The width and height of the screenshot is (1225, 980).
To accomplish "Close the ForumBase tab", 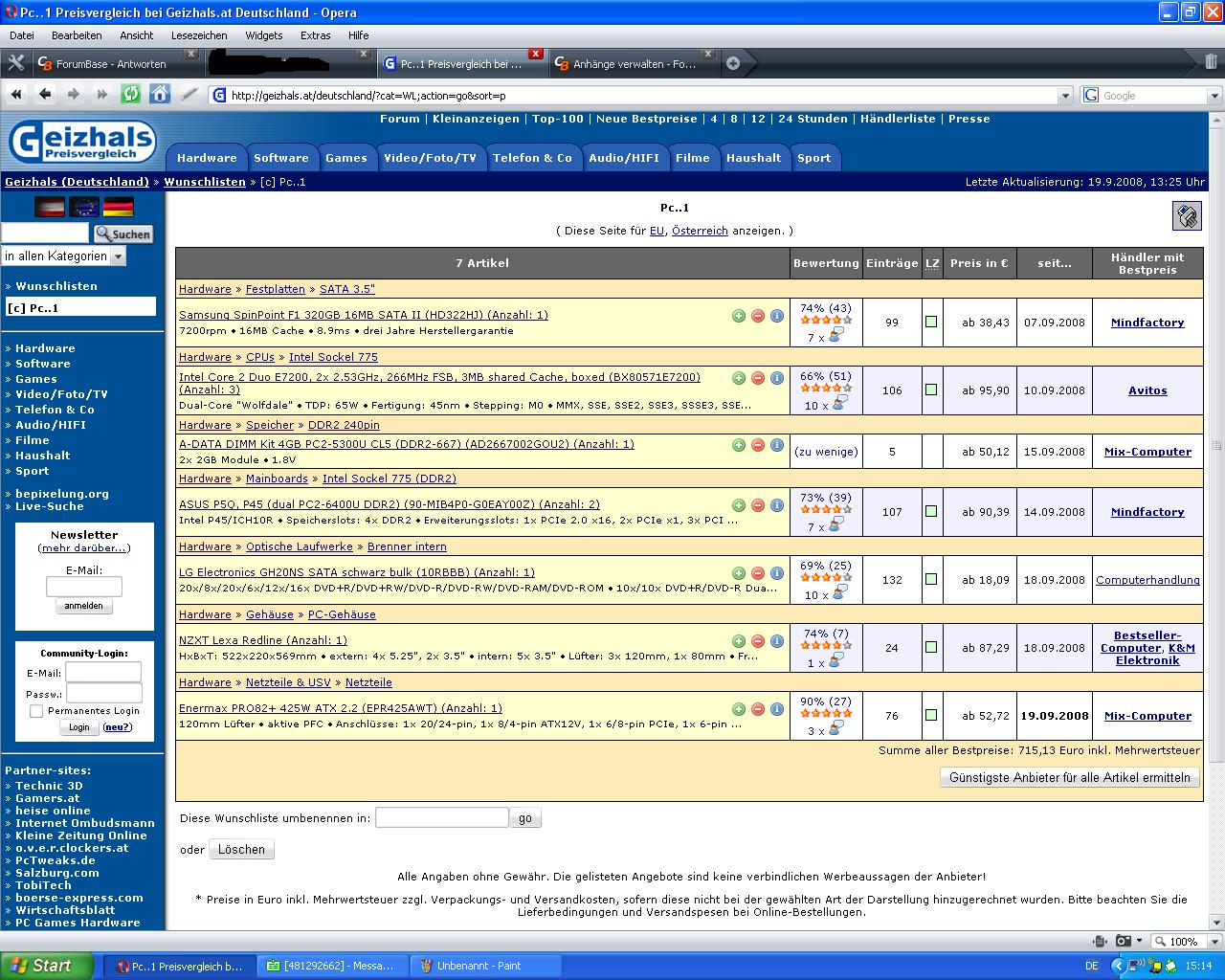I will click(190, 55).
